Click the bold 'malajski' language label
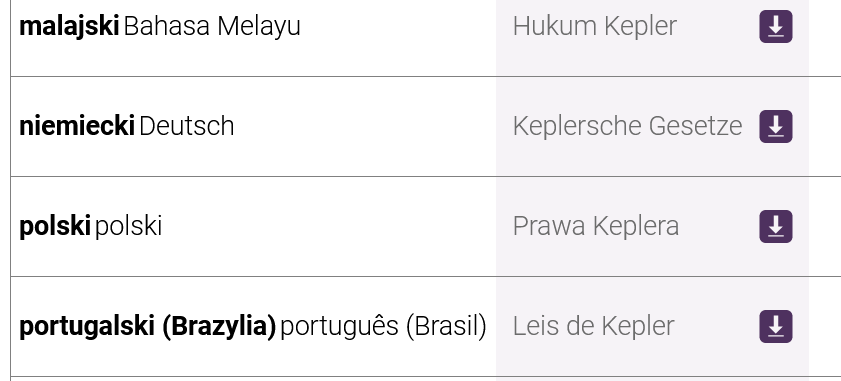841x381 pixels. [69, 26]
